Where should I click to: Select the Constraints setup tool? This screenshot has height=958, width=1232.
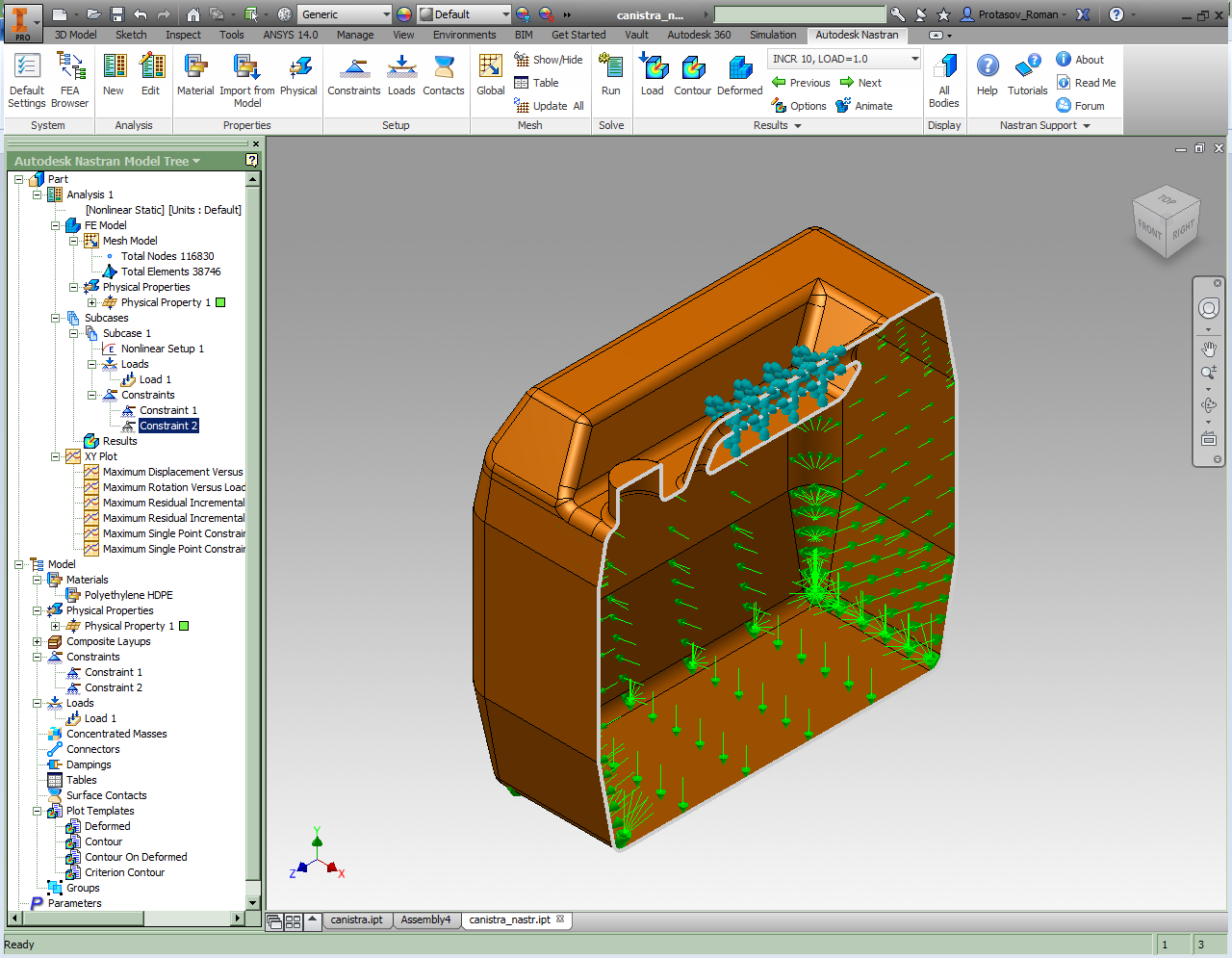pos(354,75)
